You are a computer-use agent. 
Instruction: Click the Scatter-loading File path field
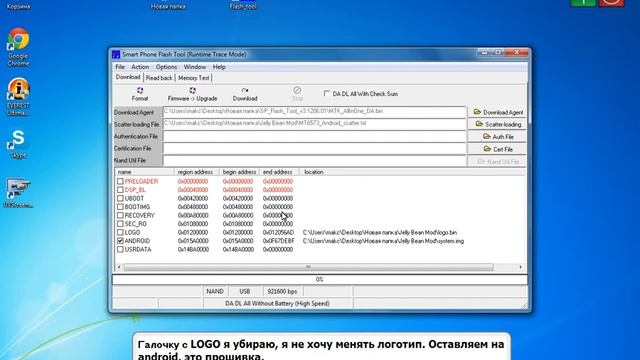[314, 123]
